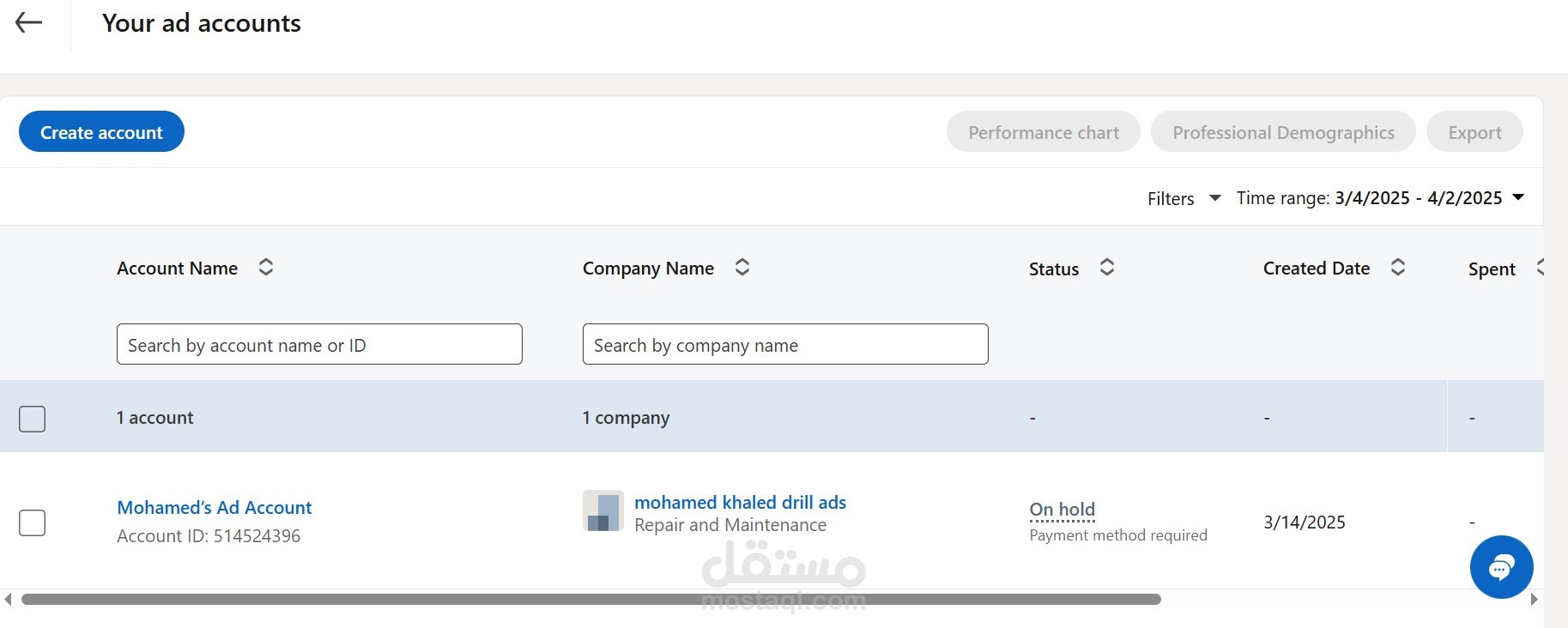Focus the Search by account name or ID field
1568x628 pixels.
(x=319, y=344)
